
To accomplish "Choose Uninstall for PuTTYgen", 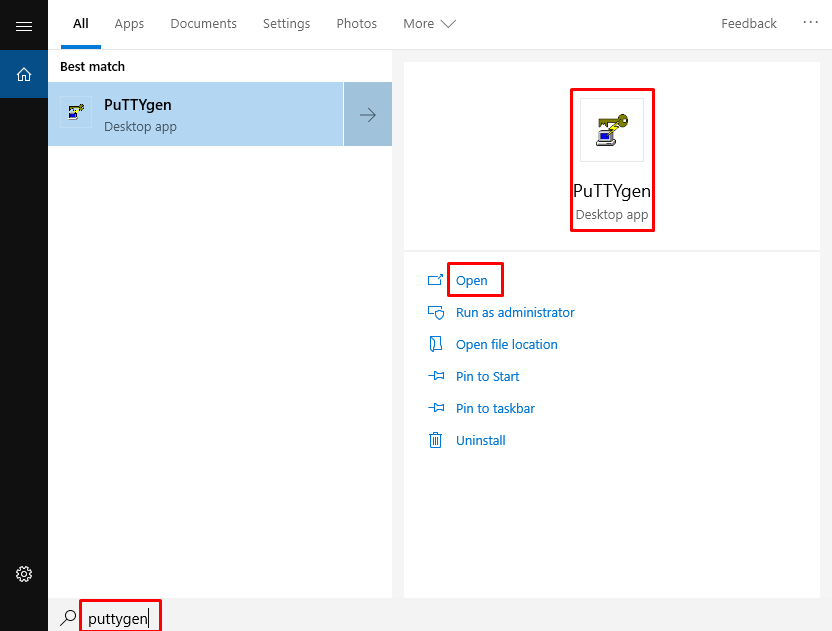I will tap(481, 440).
